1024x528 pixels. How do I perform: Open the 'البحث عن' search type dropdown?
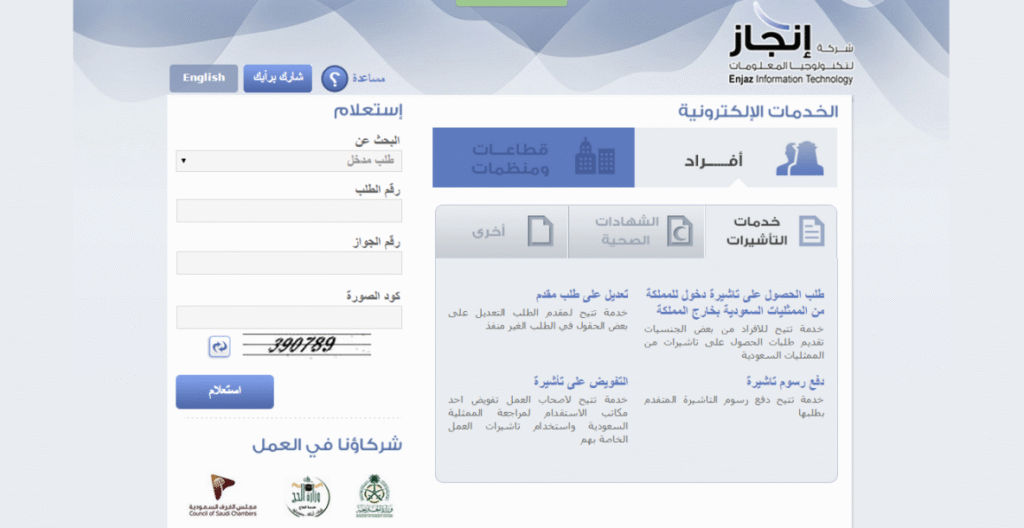pos(289,161)
